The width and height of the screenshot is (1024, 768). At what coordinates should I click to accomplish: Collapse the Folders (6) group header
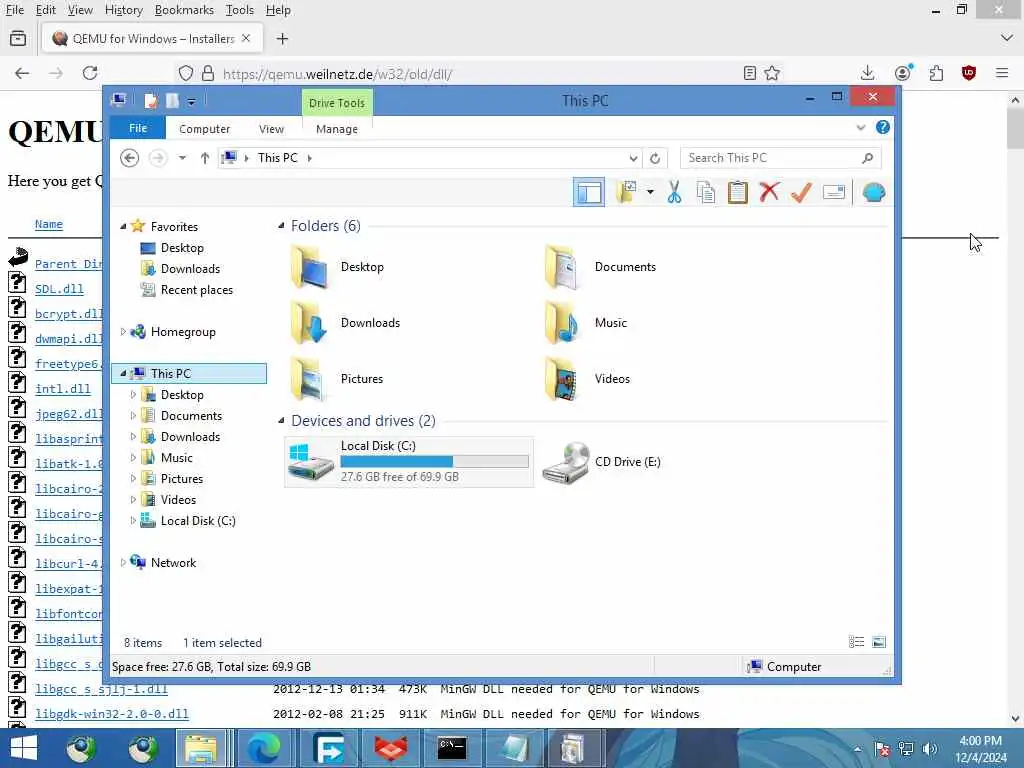pyautogui.click(x=281, y=225)
